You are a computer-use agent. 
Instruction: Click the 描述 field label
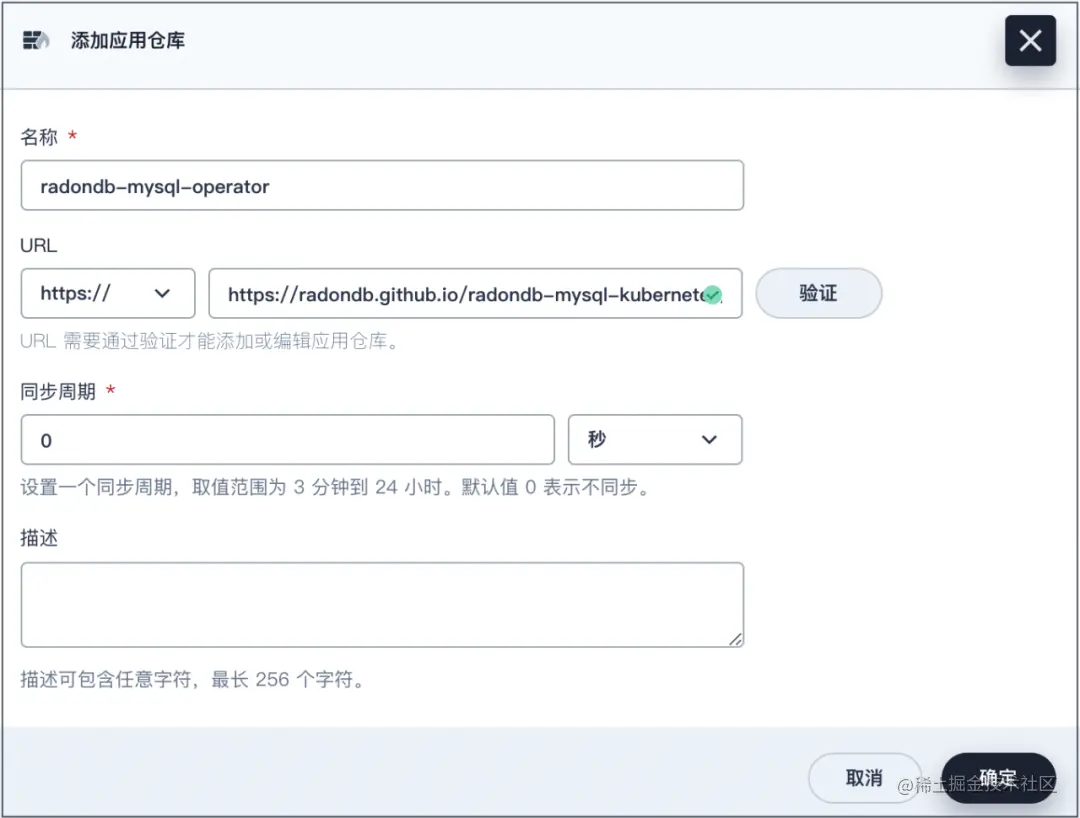click(39, 538)
